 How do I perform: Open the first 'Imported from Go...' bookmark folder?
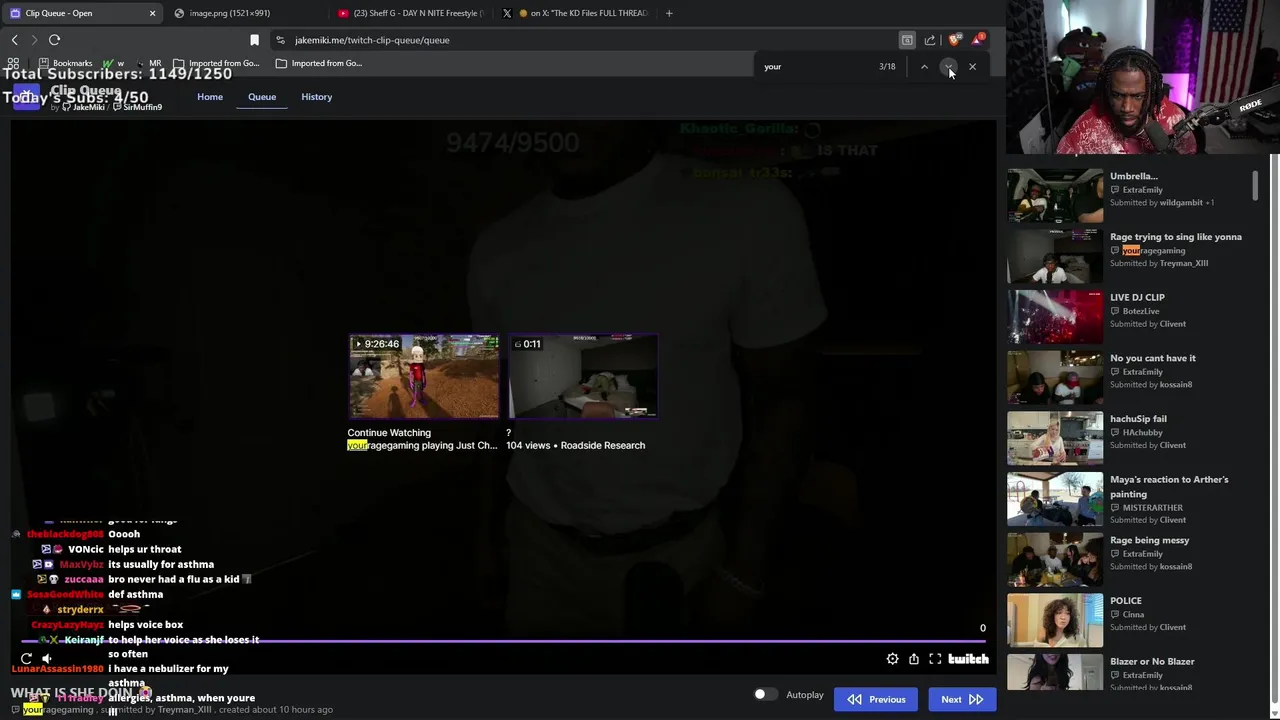coord(216,63)
